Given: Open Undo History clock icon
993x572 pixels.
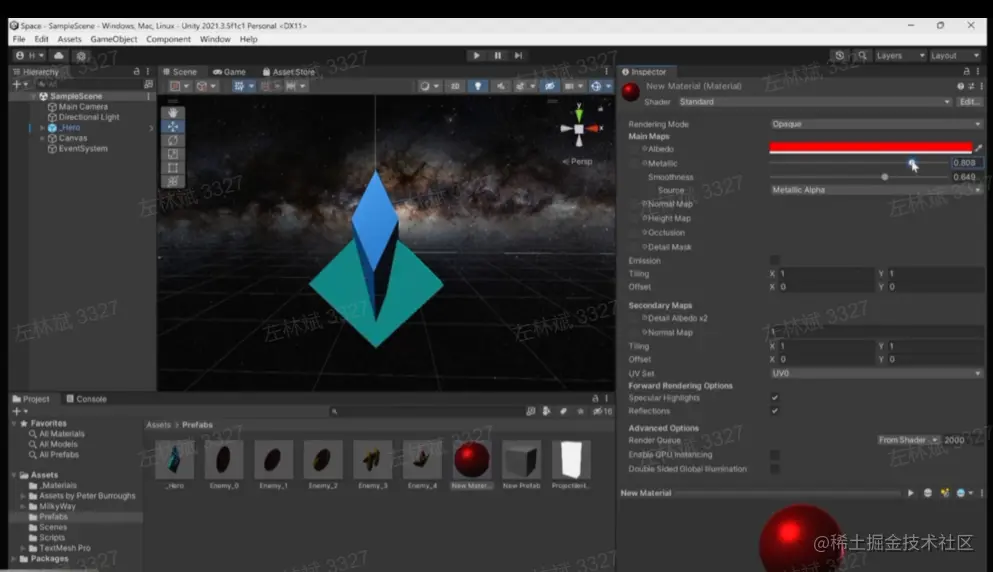Looking at the screenshot, I should tap(840, 56).
